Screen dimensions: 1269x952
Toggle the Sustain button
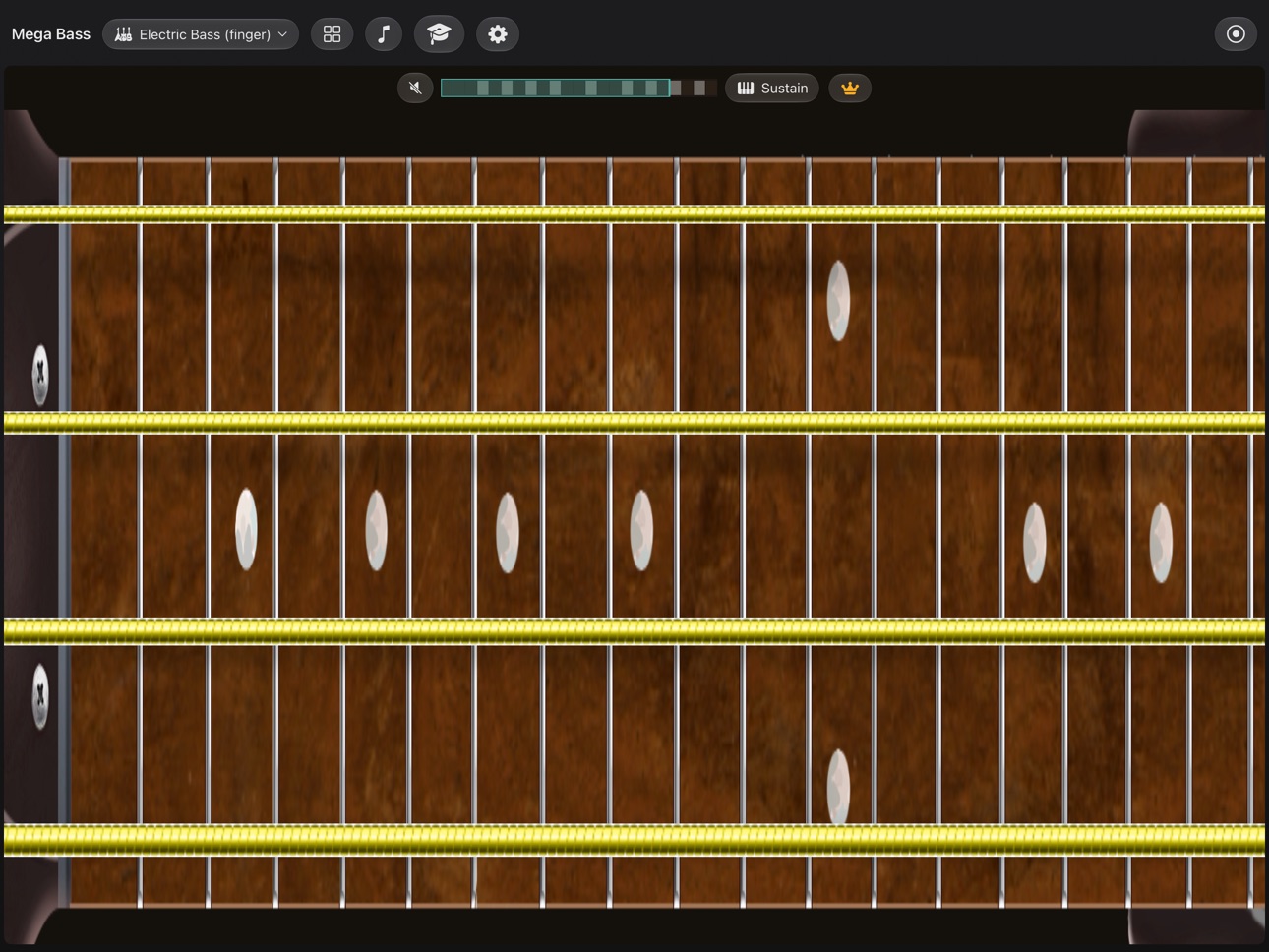coord(772,89)
